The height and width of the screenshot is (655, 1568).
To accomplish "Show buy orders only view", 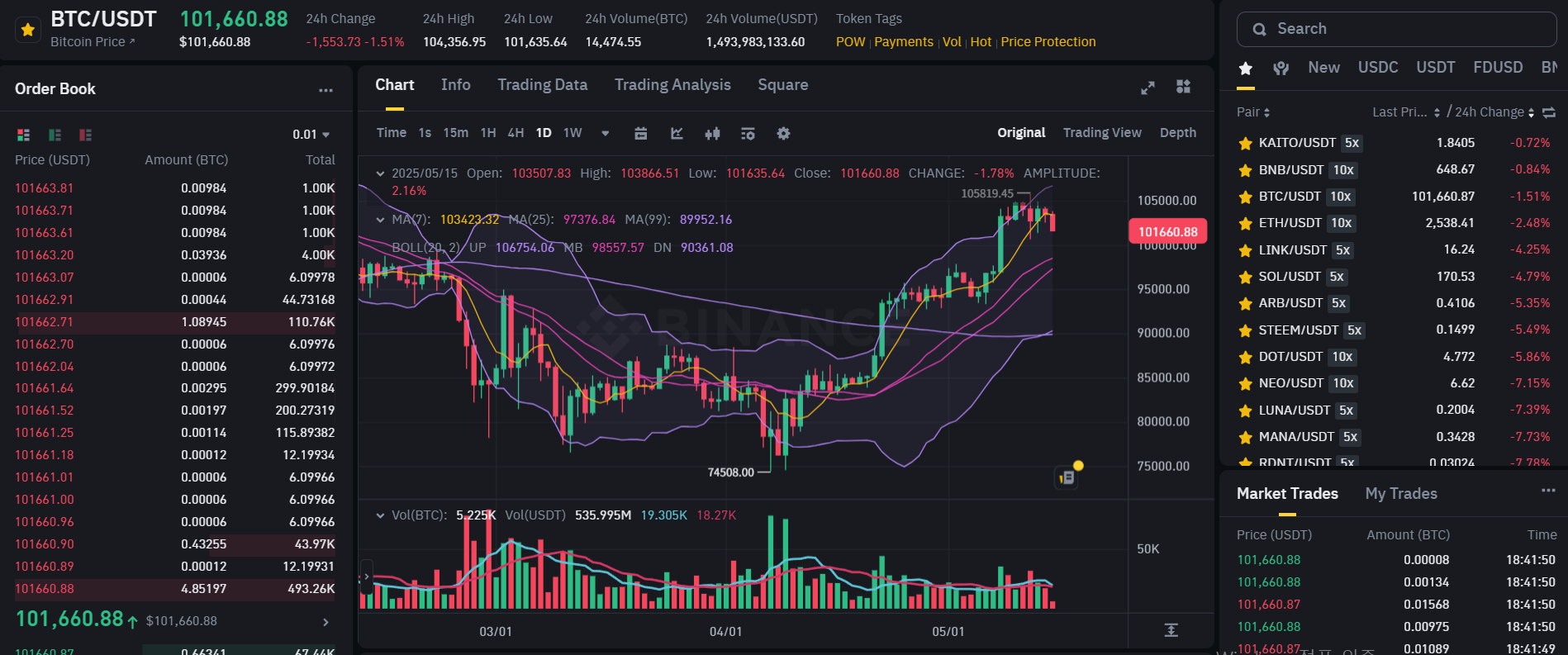I will [55, 135].
